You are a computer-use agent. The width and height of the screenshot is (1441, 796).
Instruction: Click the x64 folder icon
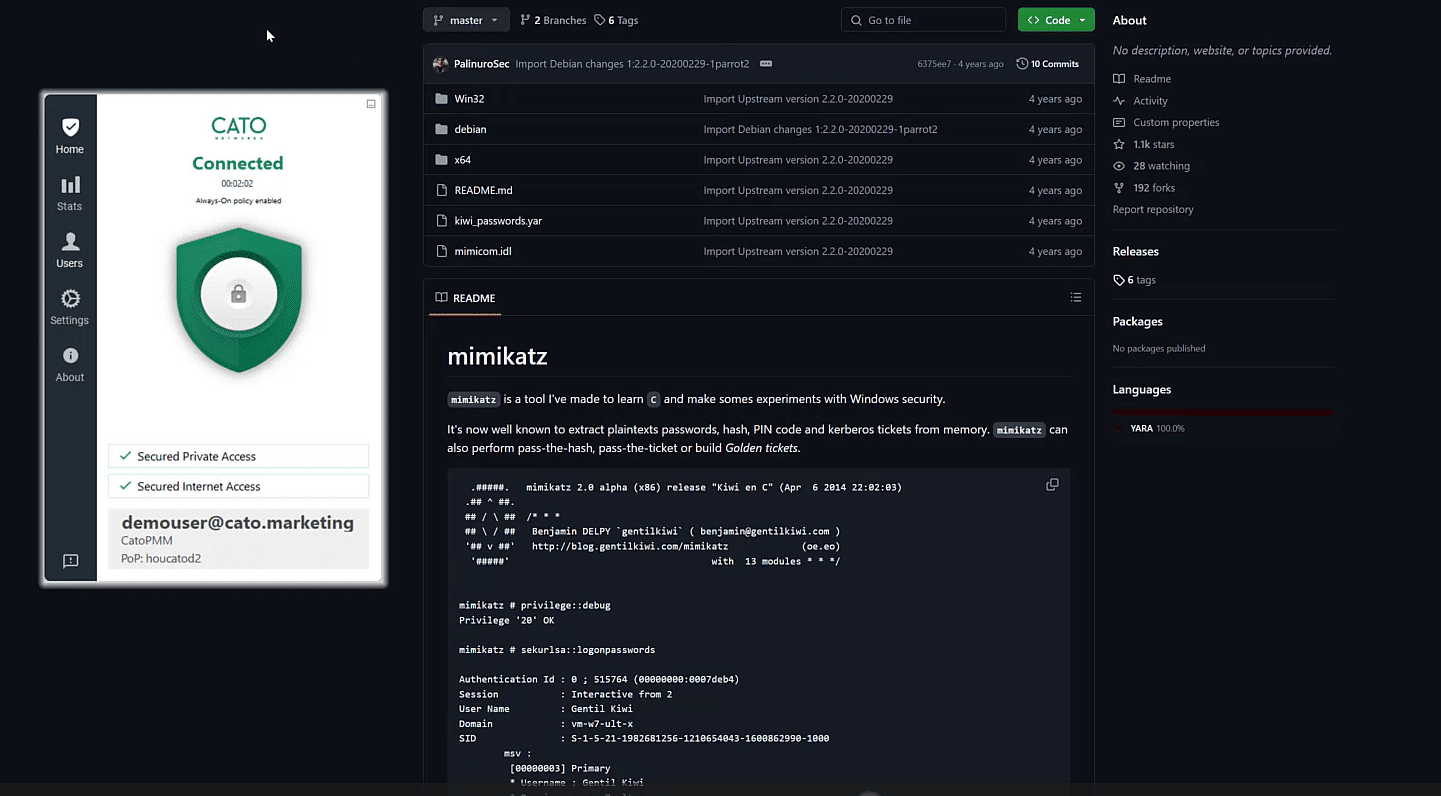pyautogui.click(x=441, y=160)
